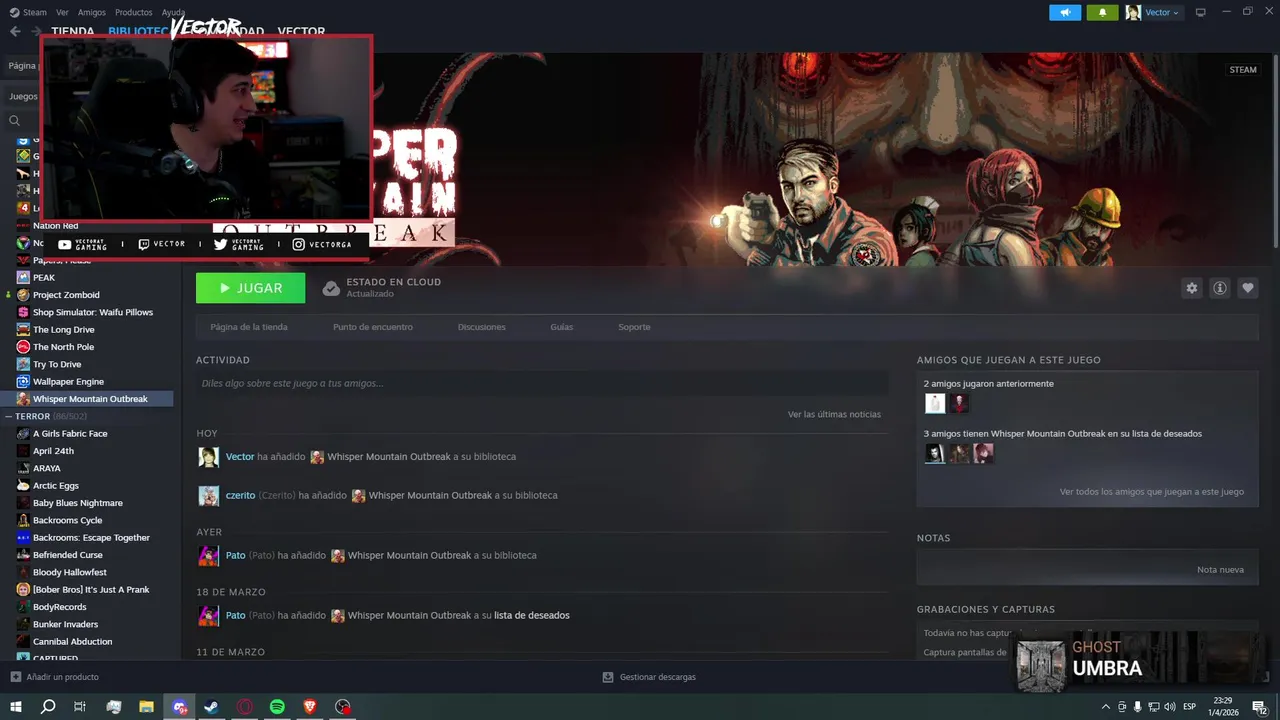The height and width of the screenshot is (720, 1280).
Task: Open the OBS taskbar icon
Action: pyautogui.click(x=343, y=707)
